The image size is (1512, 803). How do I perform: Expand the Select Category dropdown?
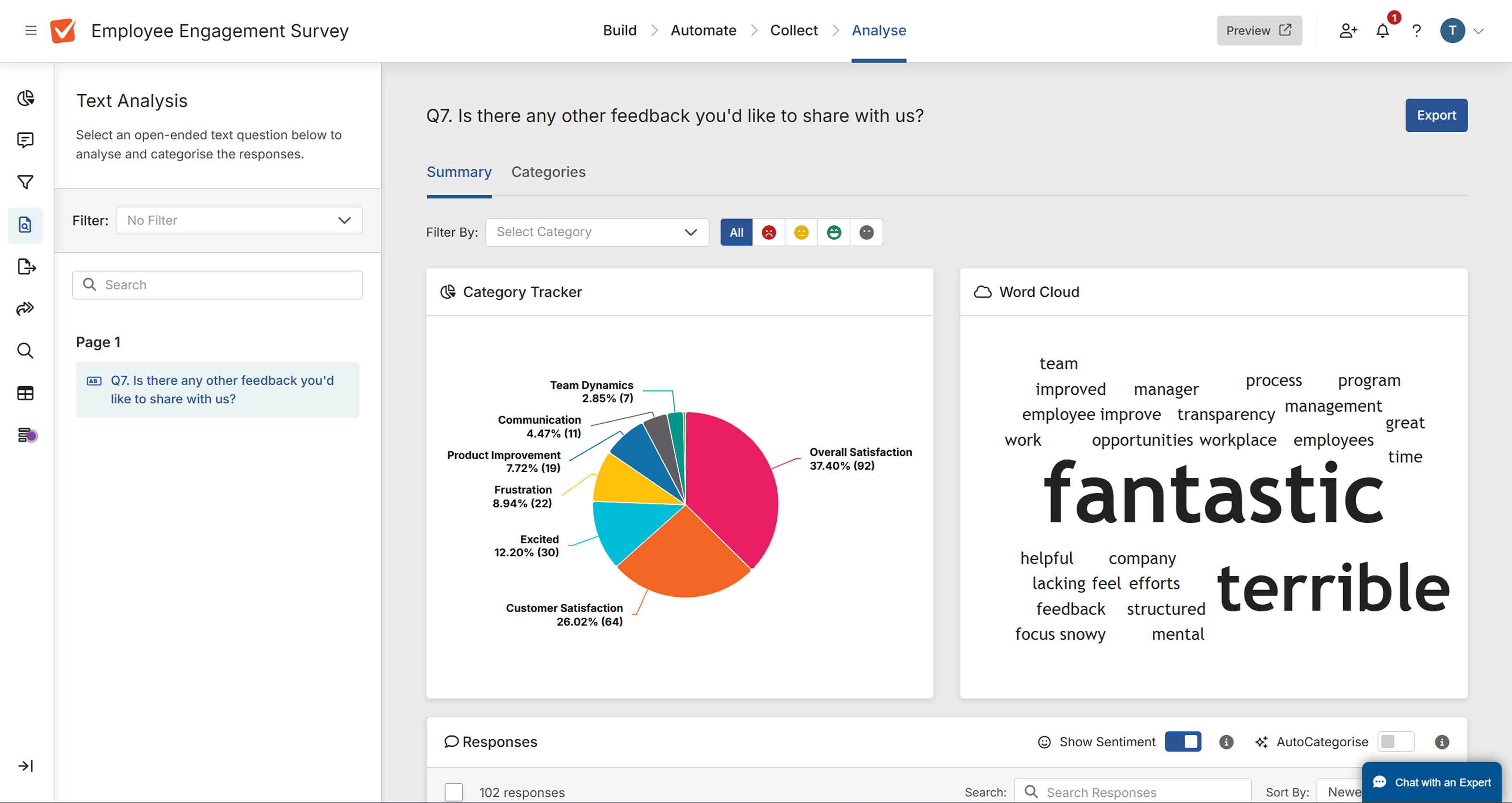tap(597, 233)
